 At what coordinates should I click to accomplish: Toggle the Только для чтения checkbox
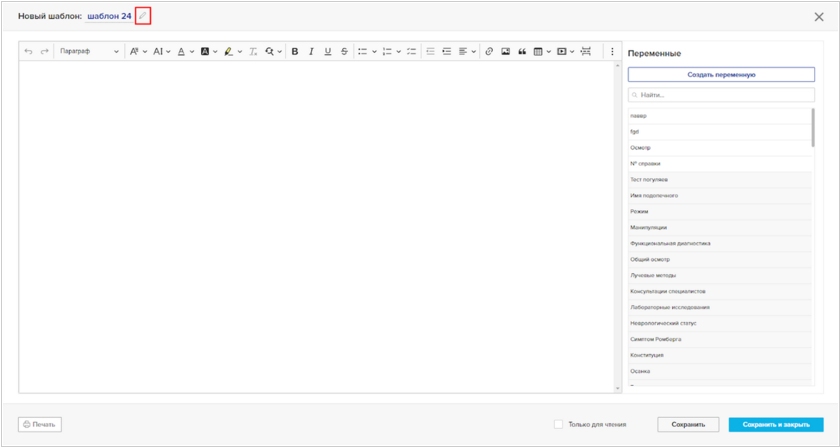558,424
